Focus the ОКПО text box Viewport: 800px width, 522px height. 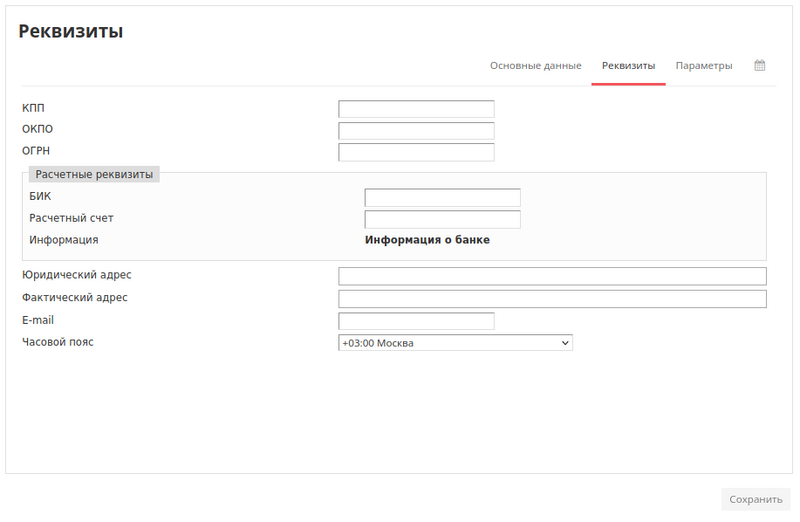point(416,131)
